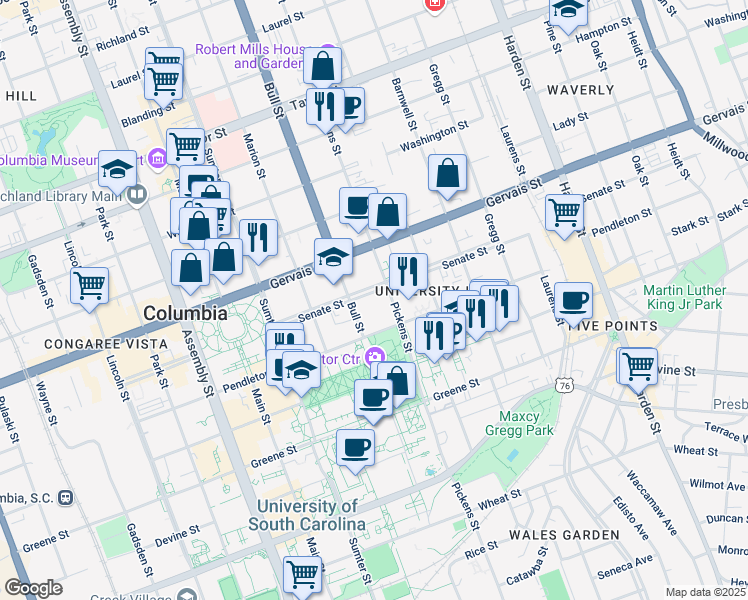The image size is (748, 600).
Task: Select the restaurant marker near Taylor St
Action: tap(325, 110)
